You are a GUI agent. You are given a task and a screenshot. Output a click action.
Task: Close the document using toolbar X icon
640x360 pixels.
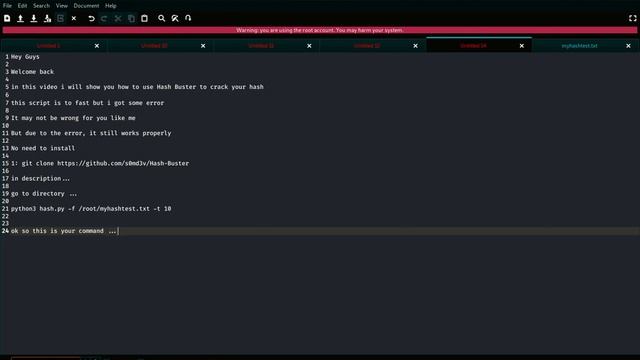click(x=74, y=18)
